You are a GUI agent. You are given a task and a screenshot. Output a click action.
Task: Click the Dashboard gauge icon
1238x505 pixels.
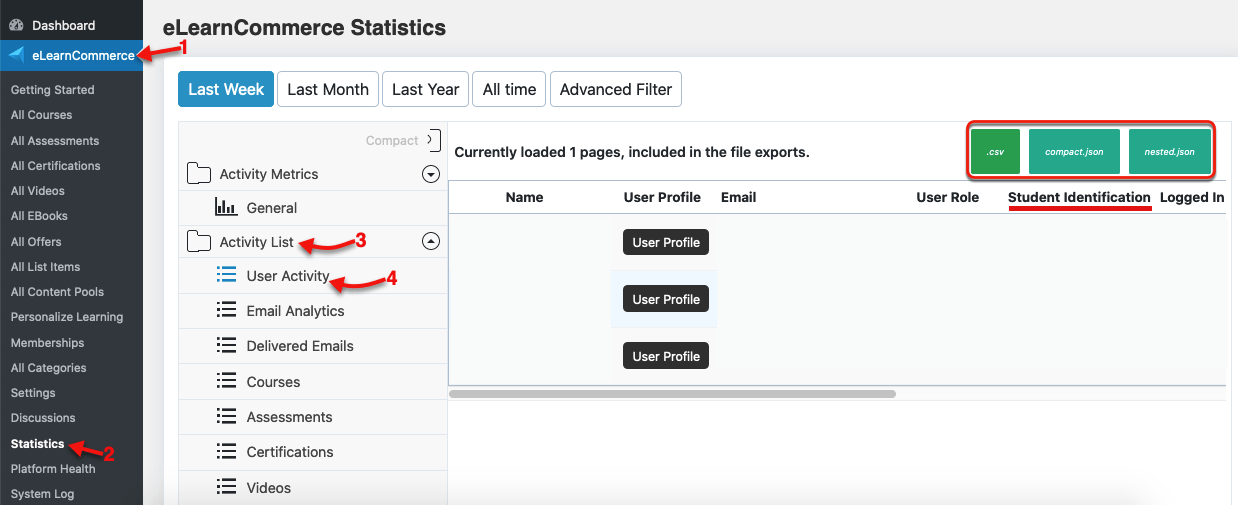point(16,25)
